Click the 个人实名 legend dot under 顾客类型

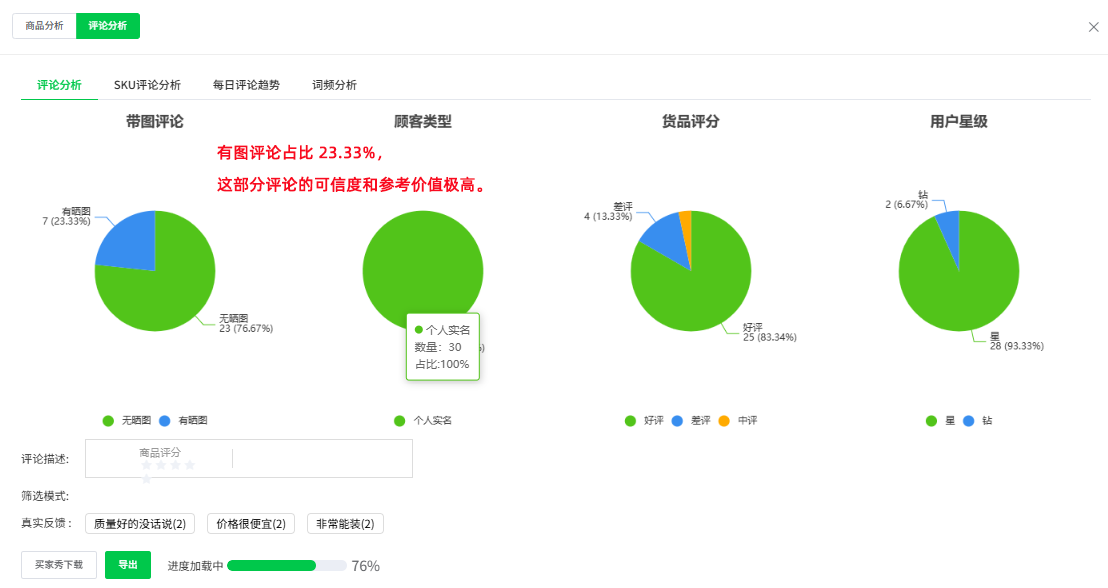pos(398,420)
